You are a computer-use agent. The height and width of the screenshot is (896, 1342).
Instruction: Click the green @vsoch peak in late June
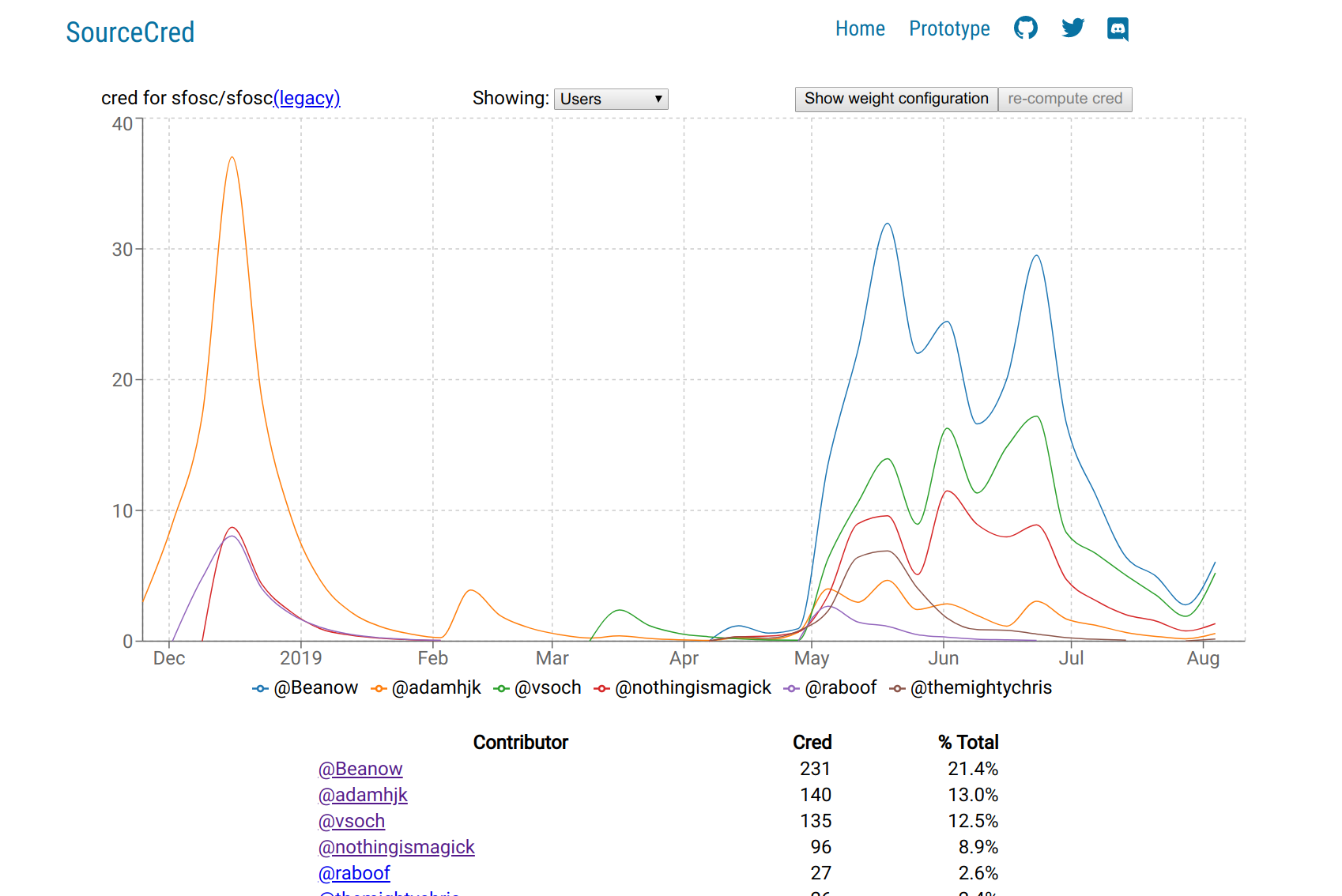(1036, 416)
